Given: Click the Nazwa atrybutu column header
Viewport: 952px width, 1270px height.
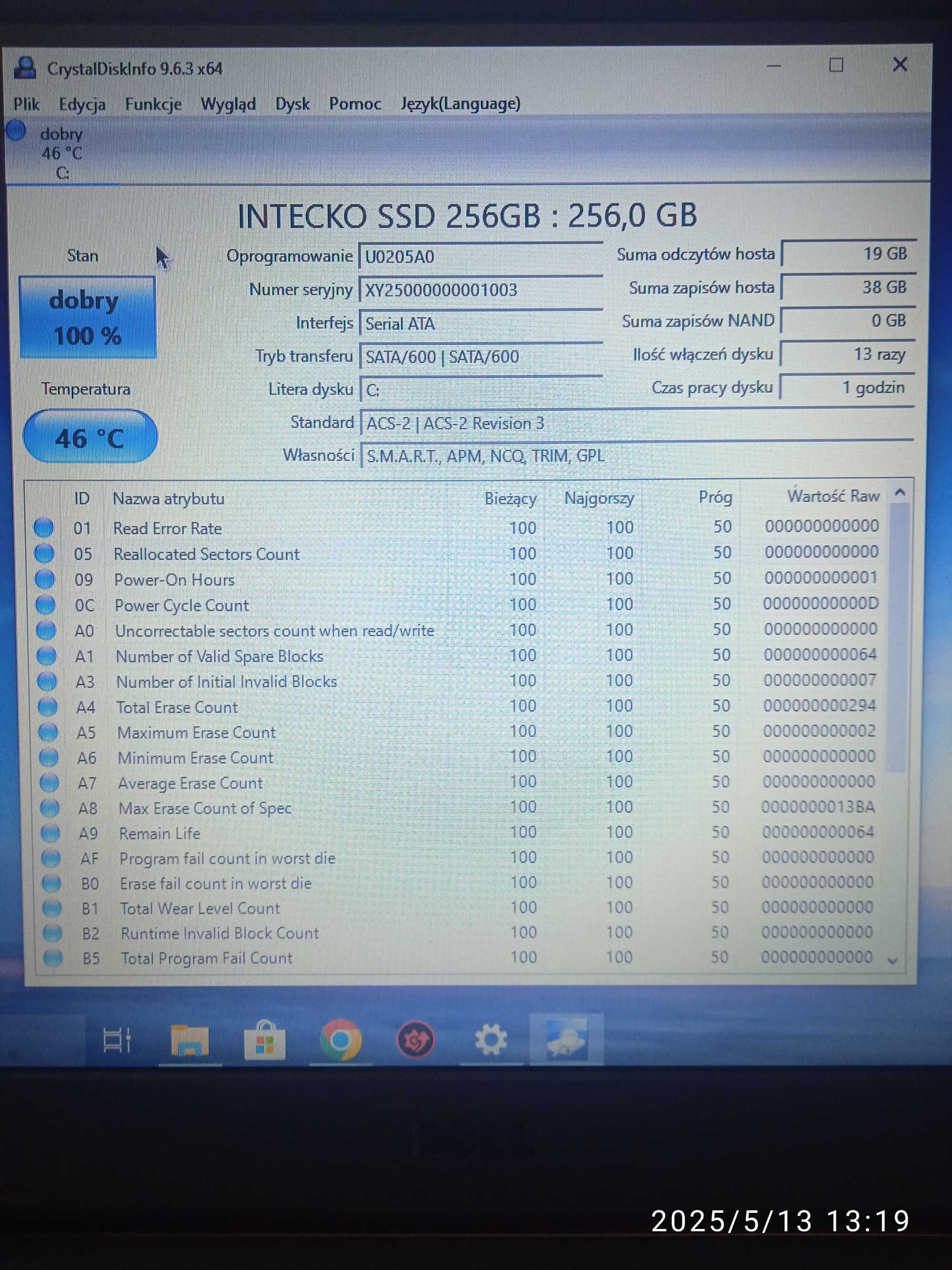Looking at the screenshot, I should point(168,499).
